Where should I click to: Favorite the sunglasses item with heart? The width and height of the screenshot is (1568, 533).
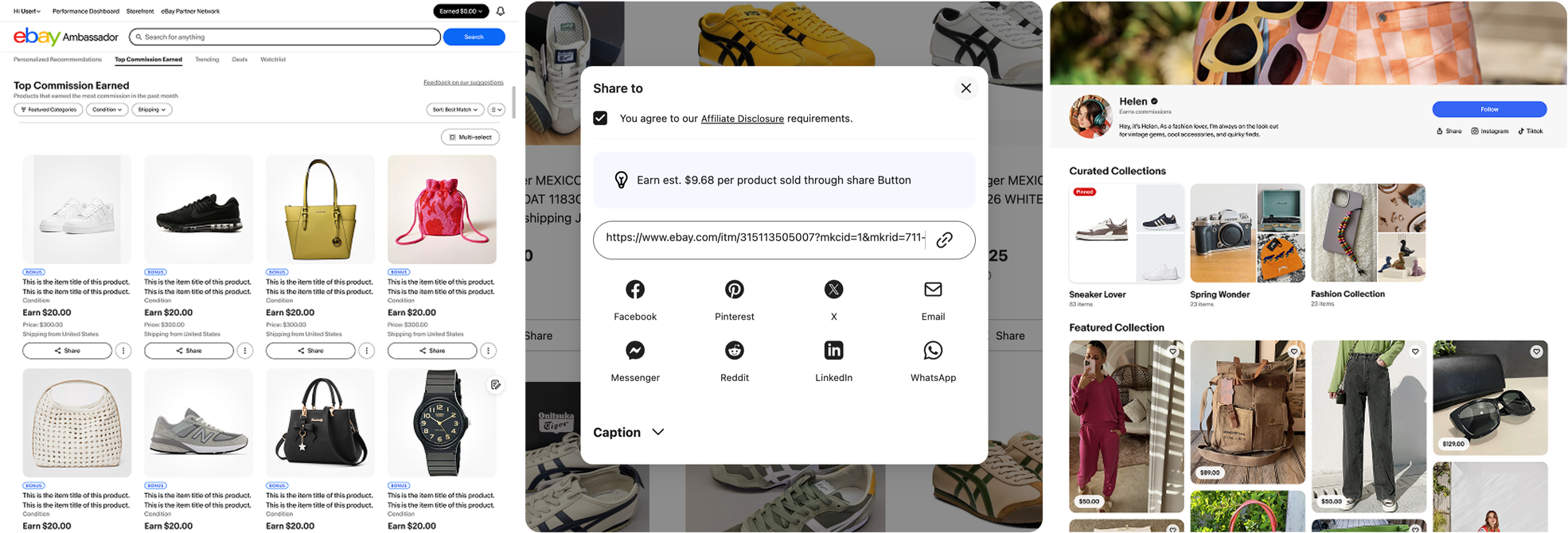tap(1536, 352)
